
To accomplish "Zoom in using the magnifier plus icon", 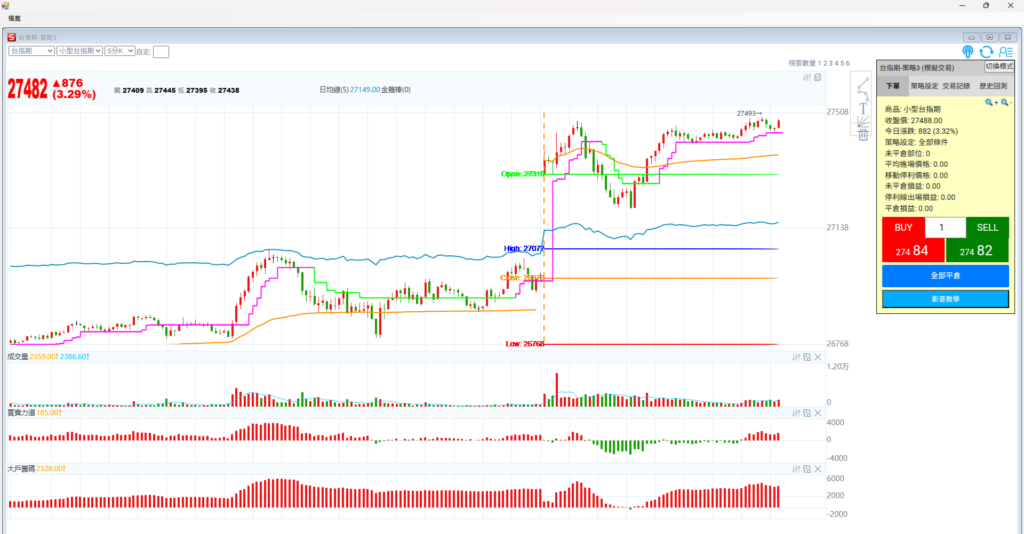I will (989, 102).
